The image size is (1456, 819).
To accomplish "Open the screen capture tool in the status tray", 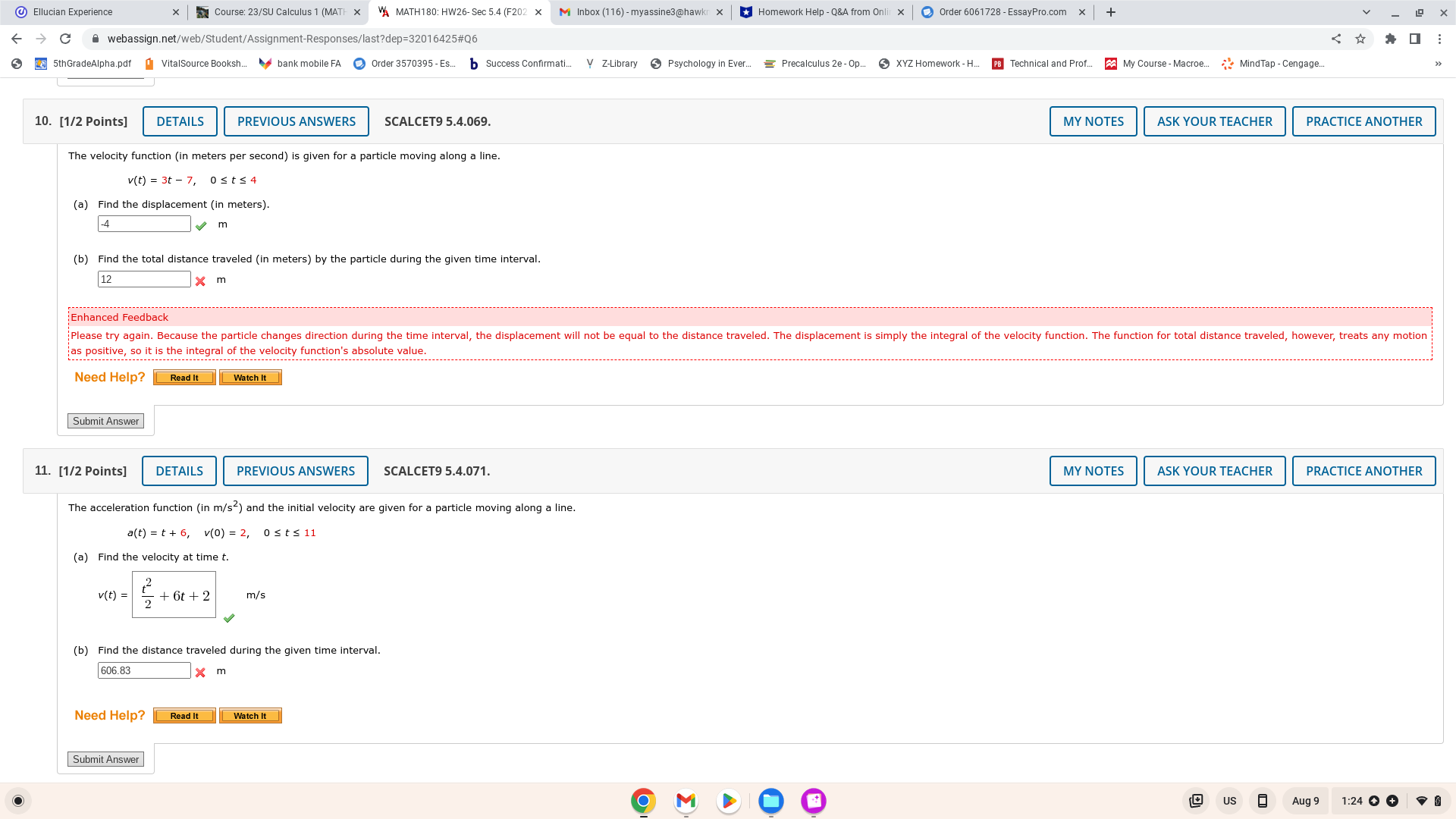I will pos(1196,801).
